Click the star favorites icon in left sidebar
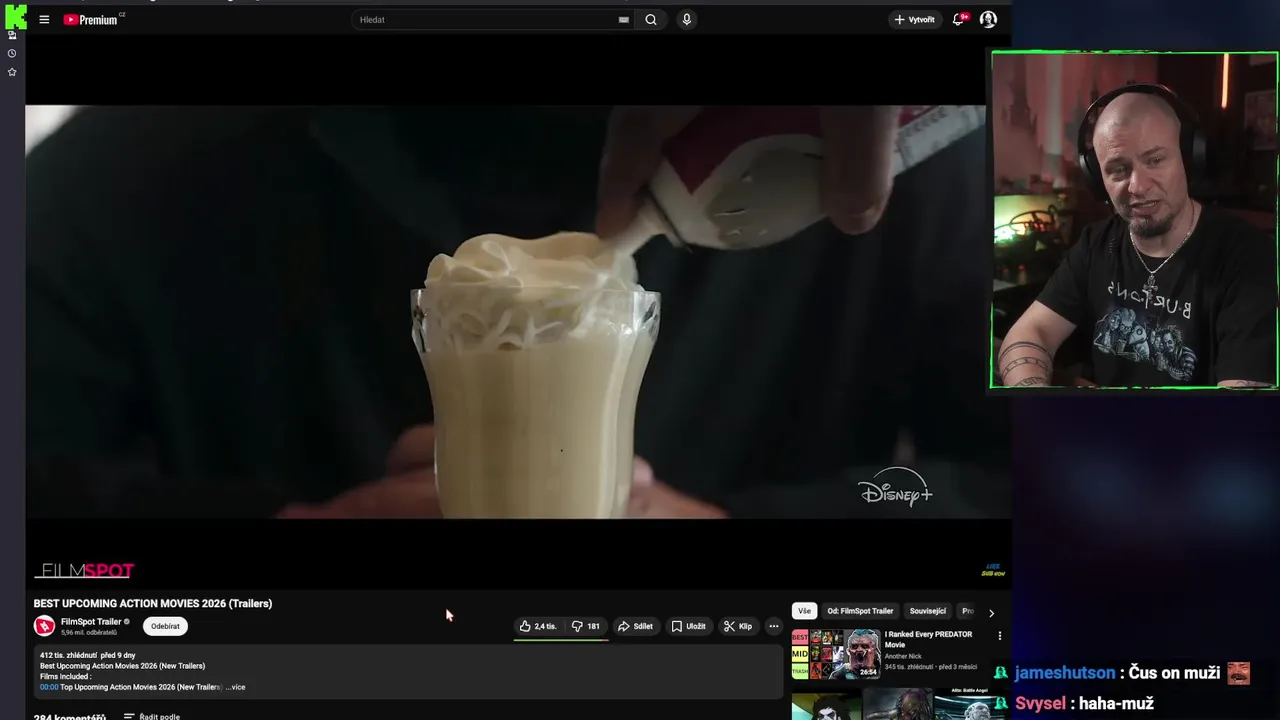The image size is (1280, 720). 12,72
